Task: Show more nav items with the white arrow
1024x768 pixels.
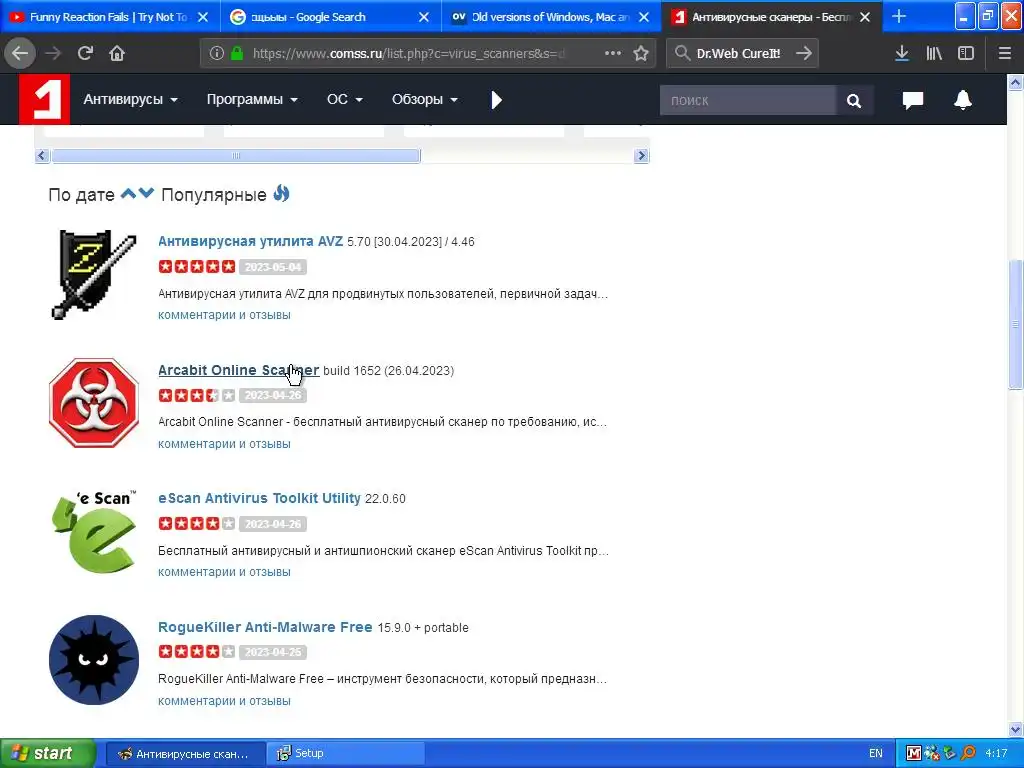Action: [x=496, y=100]
